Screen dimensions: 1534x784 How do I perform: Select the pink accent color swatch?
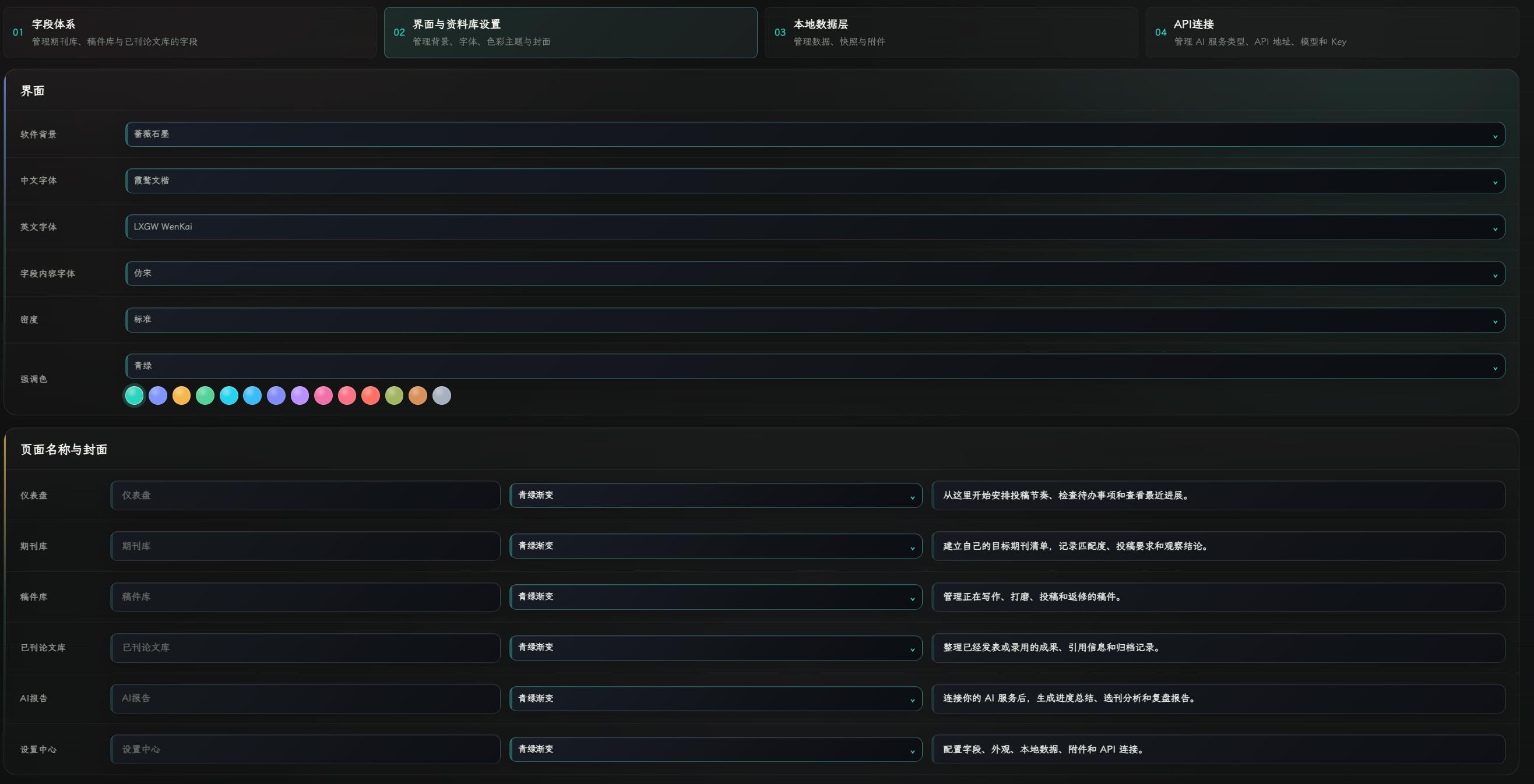323,395
